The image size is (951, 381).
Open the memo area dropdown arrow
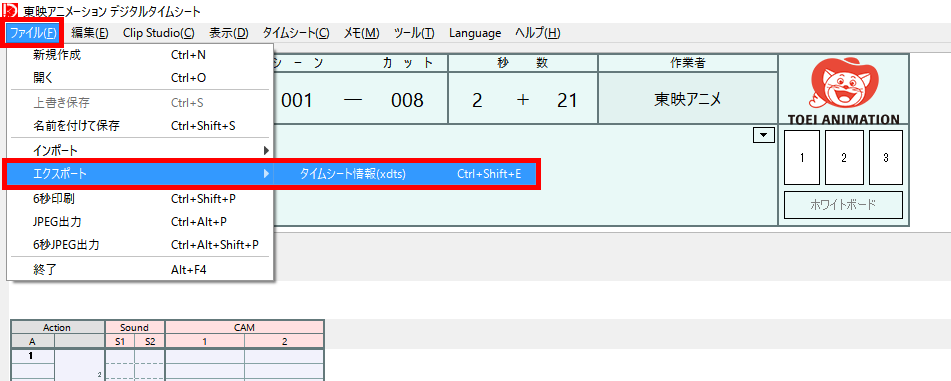pos(764,135)
